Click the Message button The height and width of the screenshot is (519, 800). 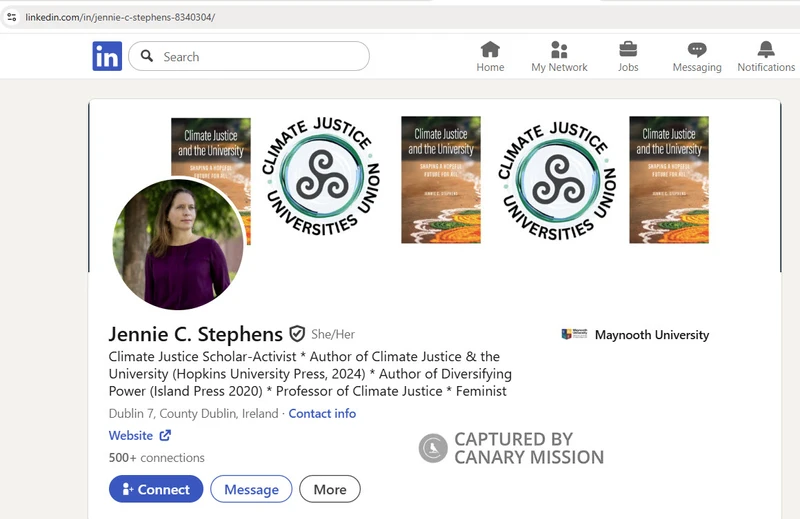coord(251,489)
